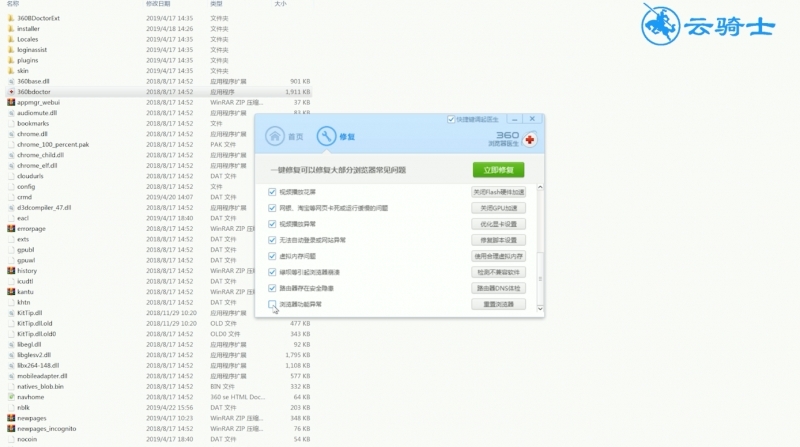Check the 浏览器功能异常 checkbox
Viewport: 800px width, 447px height.
tap(272, 304)
